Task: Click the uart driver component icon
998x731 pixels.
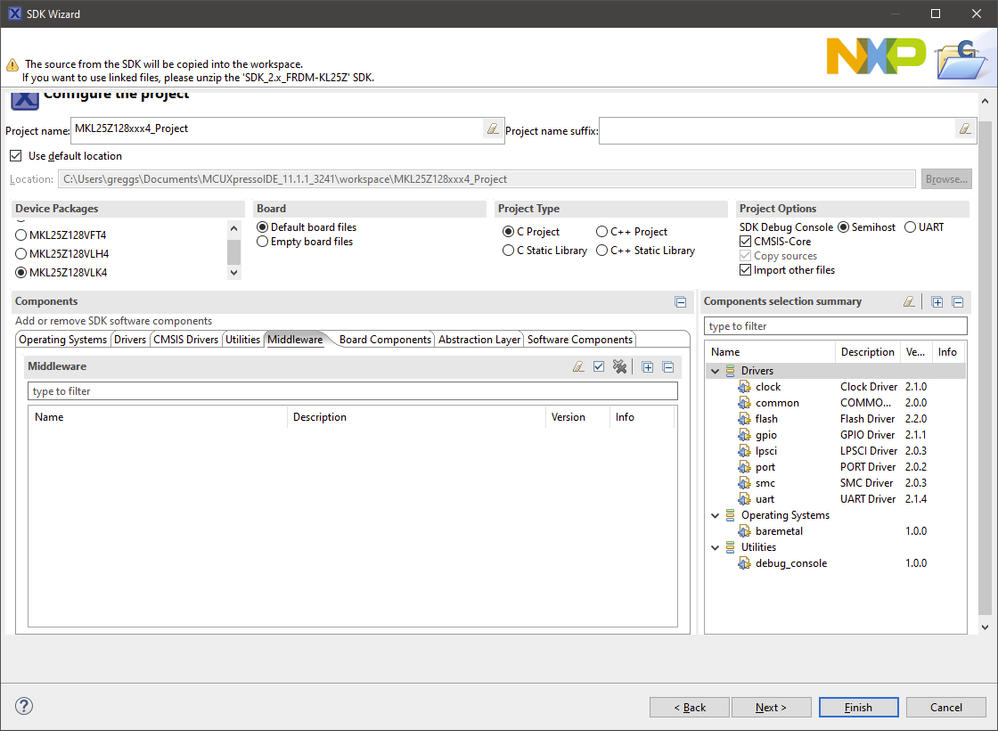Action: [744, 499]
